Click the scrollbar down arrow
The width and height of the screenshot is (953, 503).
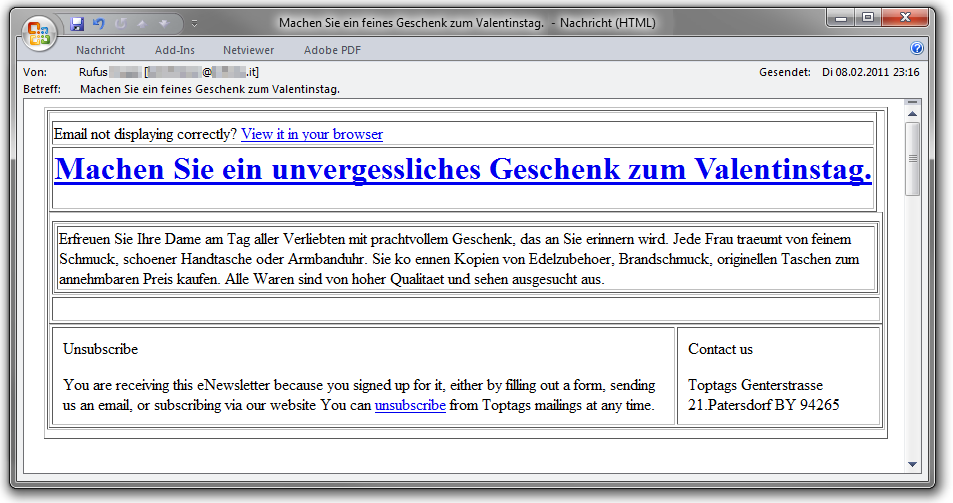click(912, 464)
